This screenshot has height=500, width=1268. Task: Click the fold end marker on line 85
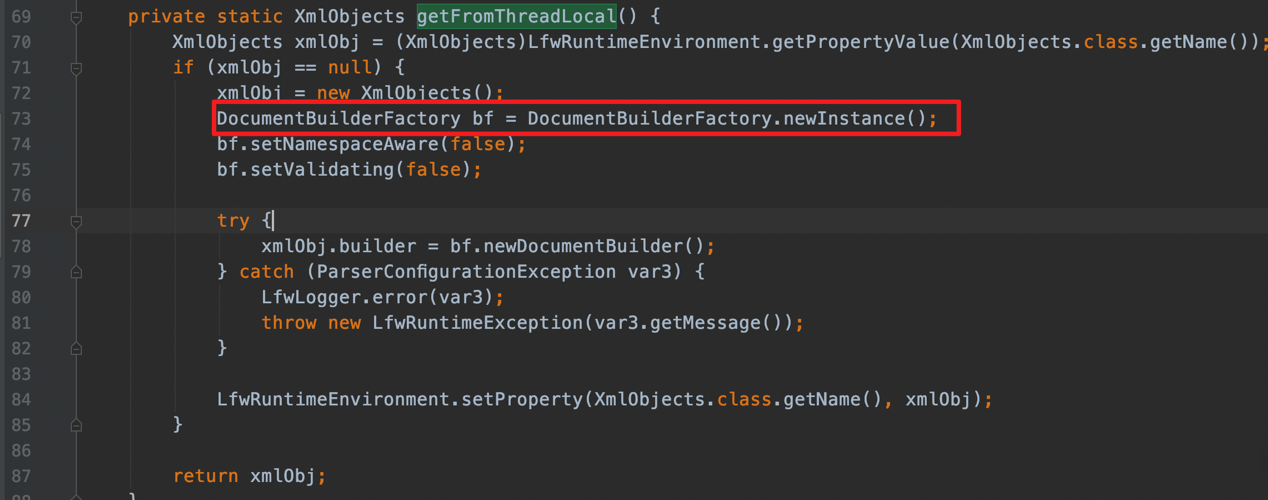76,425
